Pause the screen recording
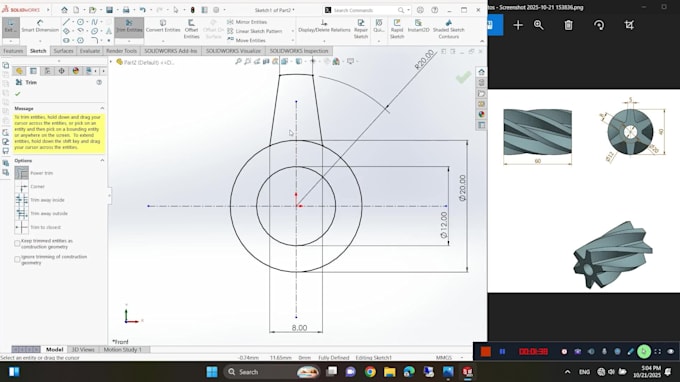 [502, 351]
